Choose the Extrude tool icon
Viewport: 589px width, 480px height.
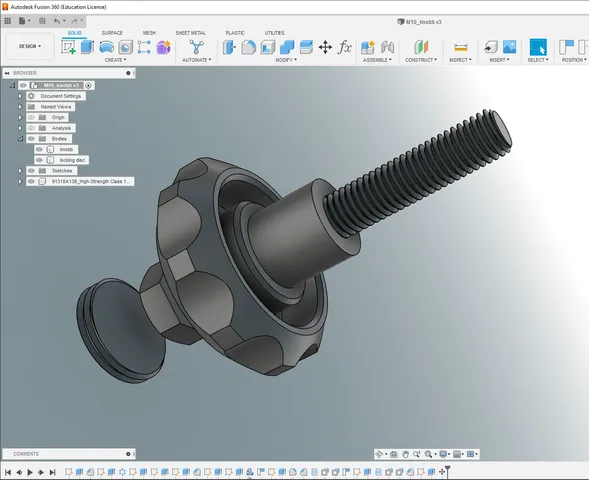[x=87, y=47]
